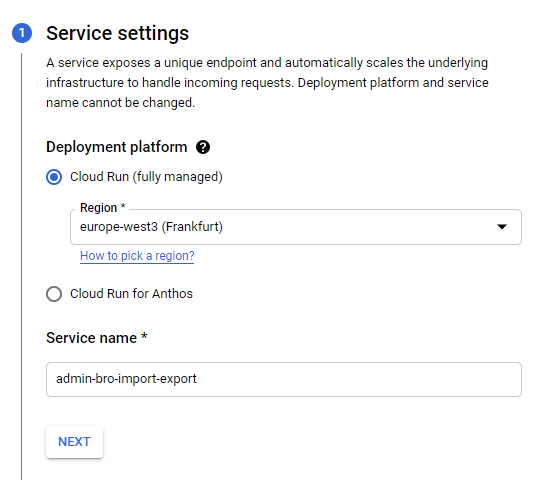
Task: Open the Region dropdown
Action: [296, 227]
